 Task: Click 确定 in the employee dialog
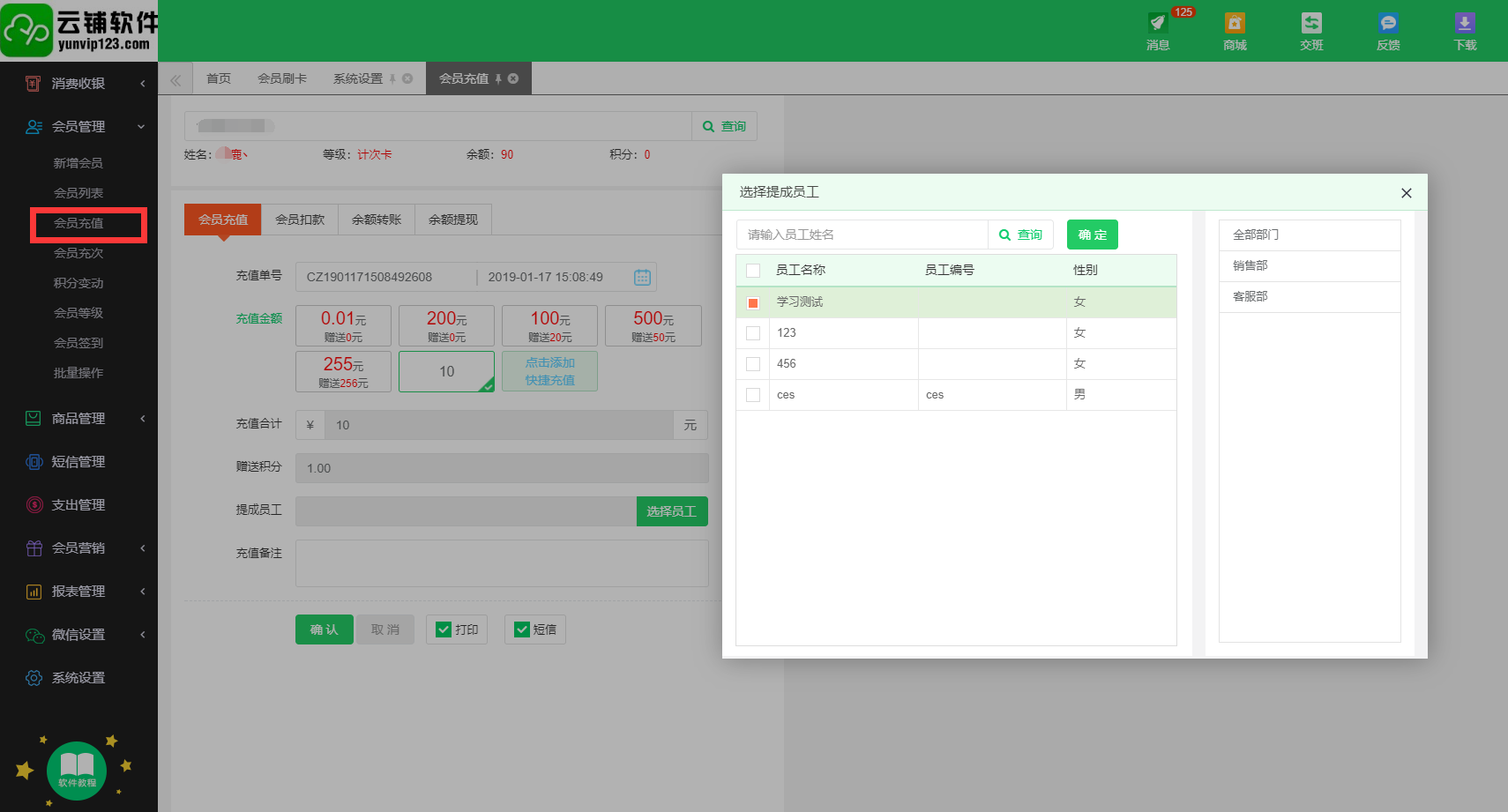coord(1093,235)
